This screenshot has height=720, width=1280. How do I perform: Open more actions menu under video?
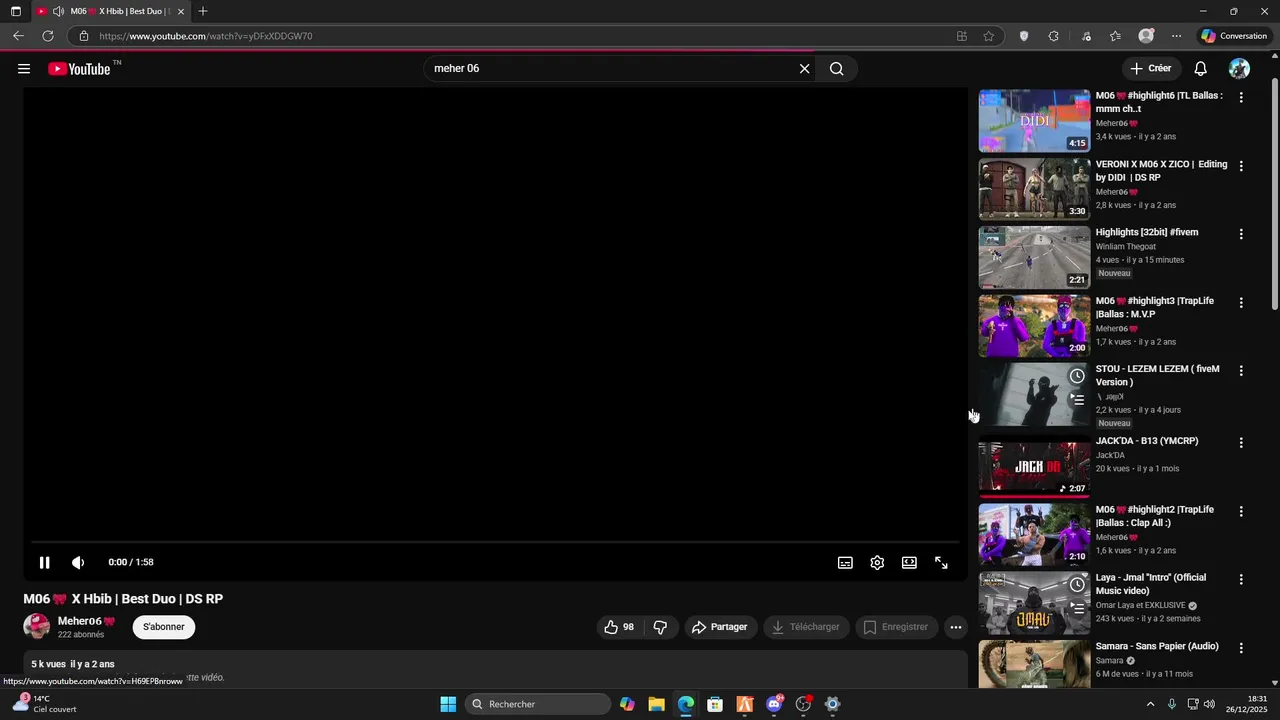(x=956, y=627)
